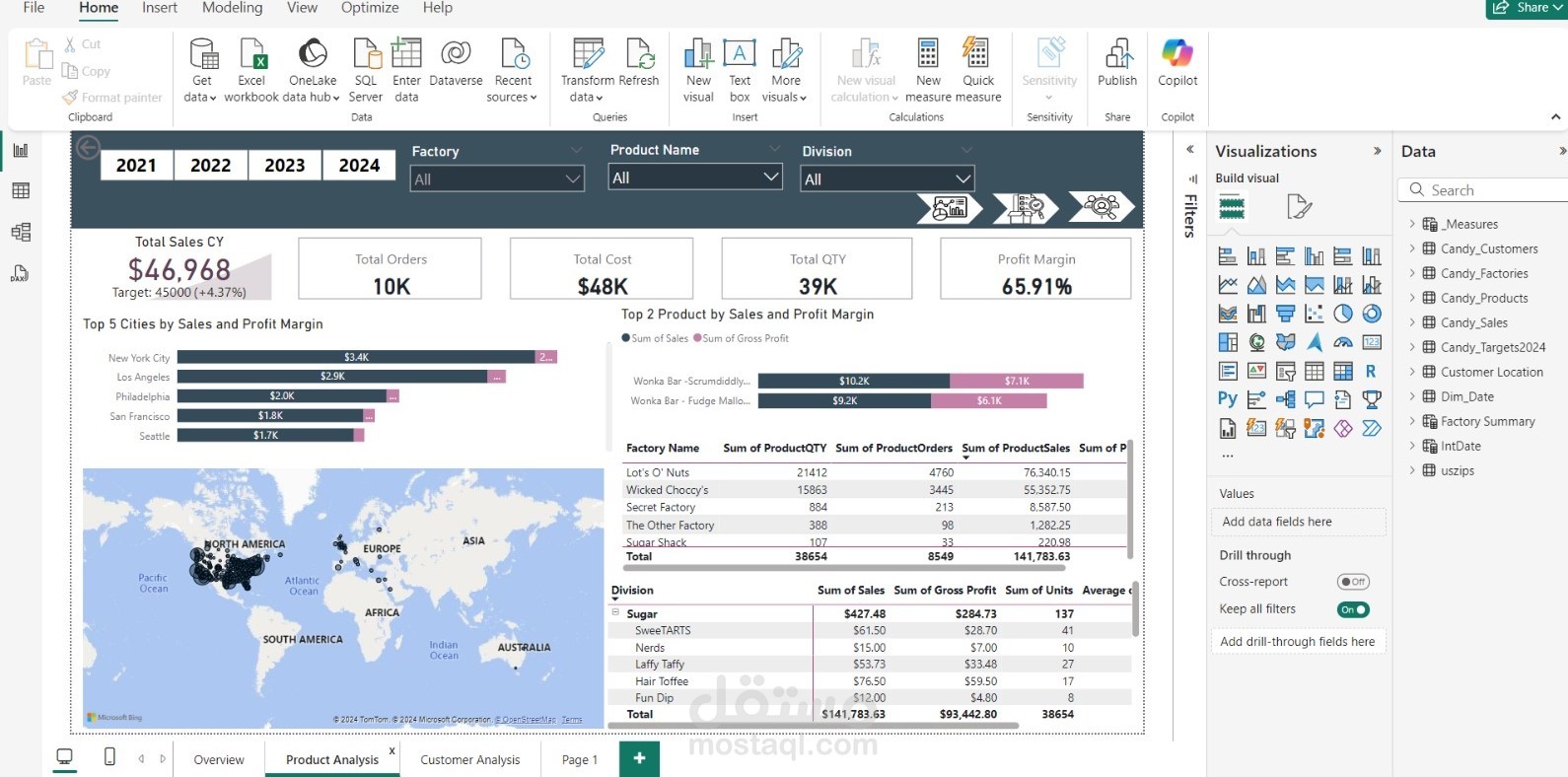The height and width of the screenshot is (777, 1568).
Task: Open the Model view sidebar icon
Action: pos(21,233)
